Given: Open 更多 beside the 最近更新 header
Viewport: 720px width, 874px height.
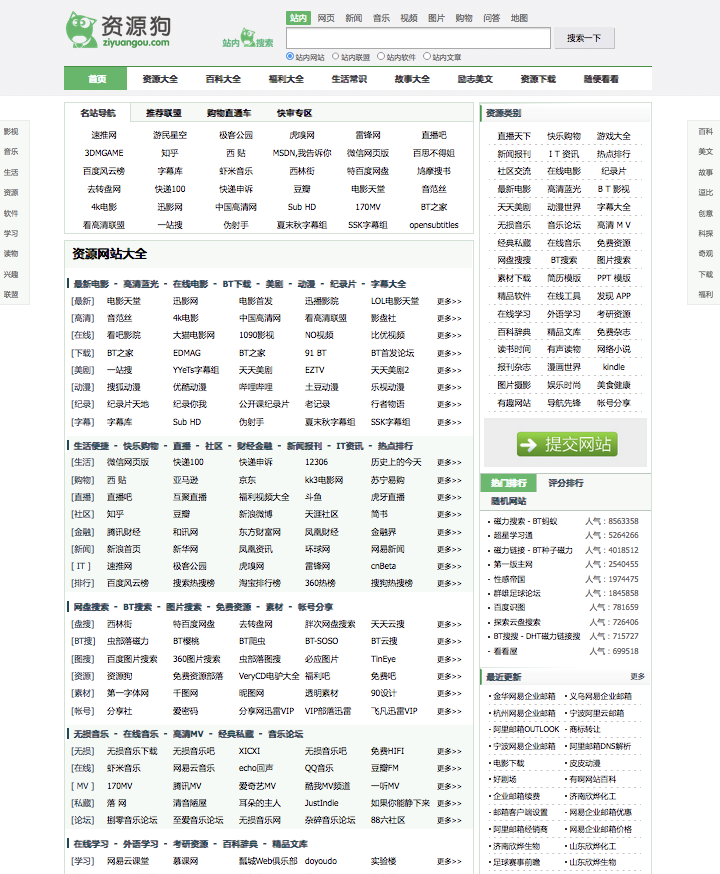Looking at the screenshot, I should (x=638, y=676).
